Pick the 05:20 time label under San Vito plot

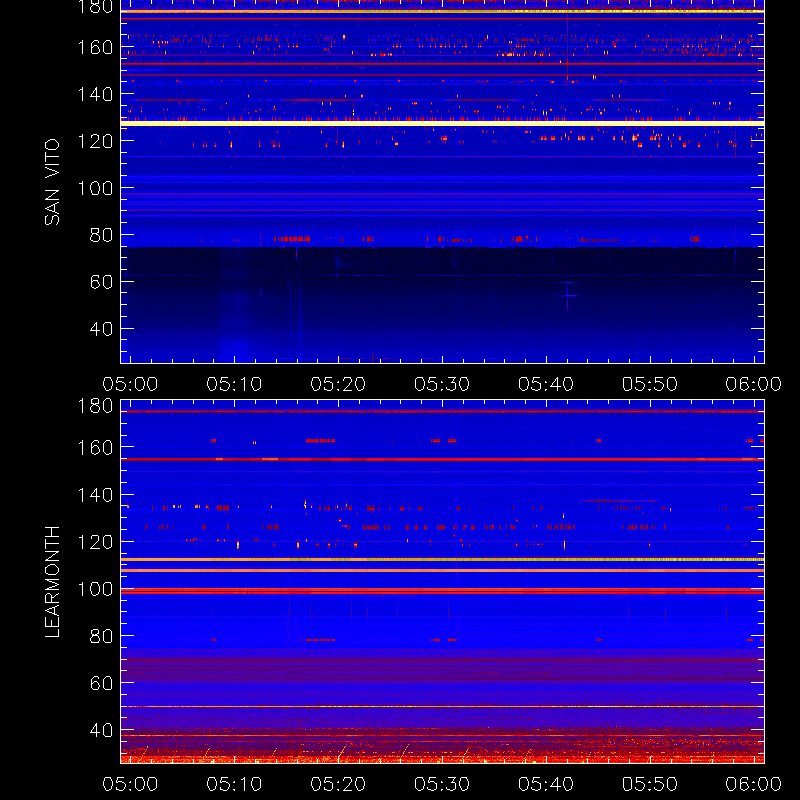[338, 384]
